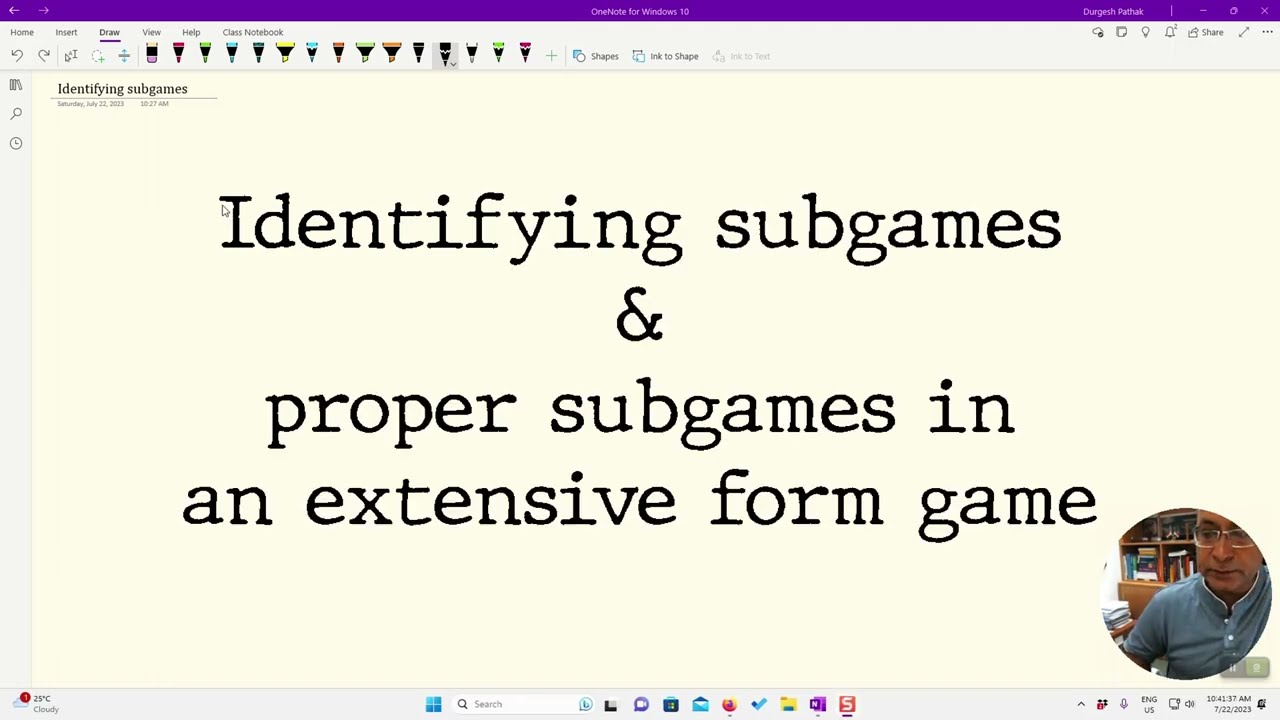Click the microphone icon in system tray
This screenshot has width=1280, height=720.
(1124, 704)
